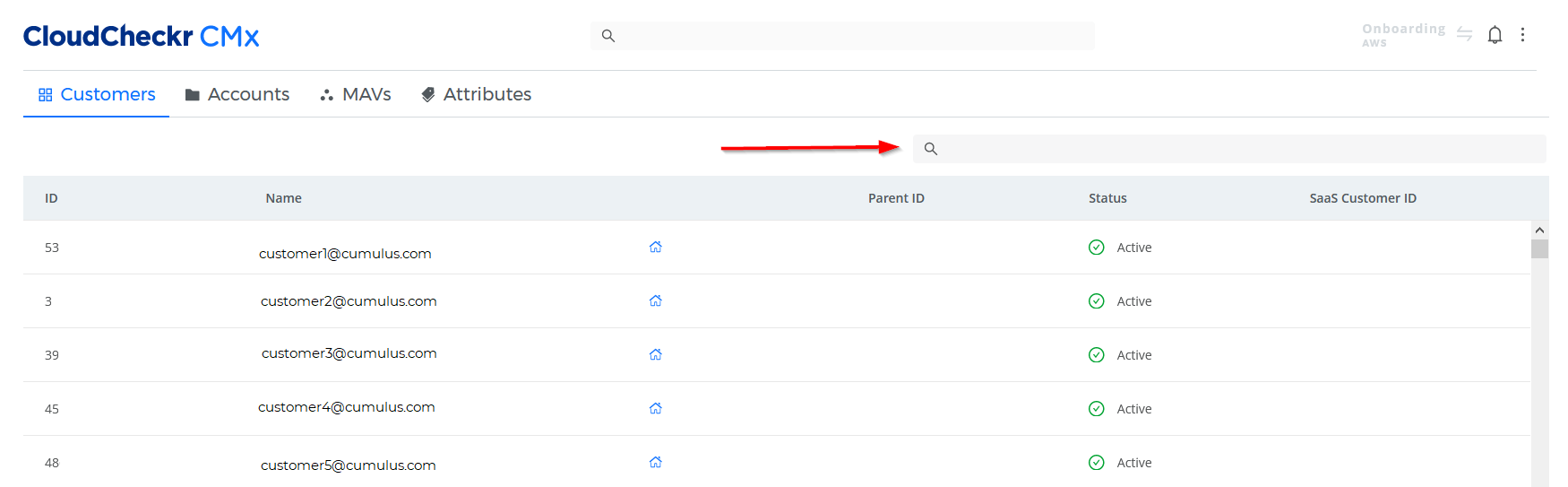Click the home icon for customer1@cumulus.com

pyautogui.click(x=656, y=247)
